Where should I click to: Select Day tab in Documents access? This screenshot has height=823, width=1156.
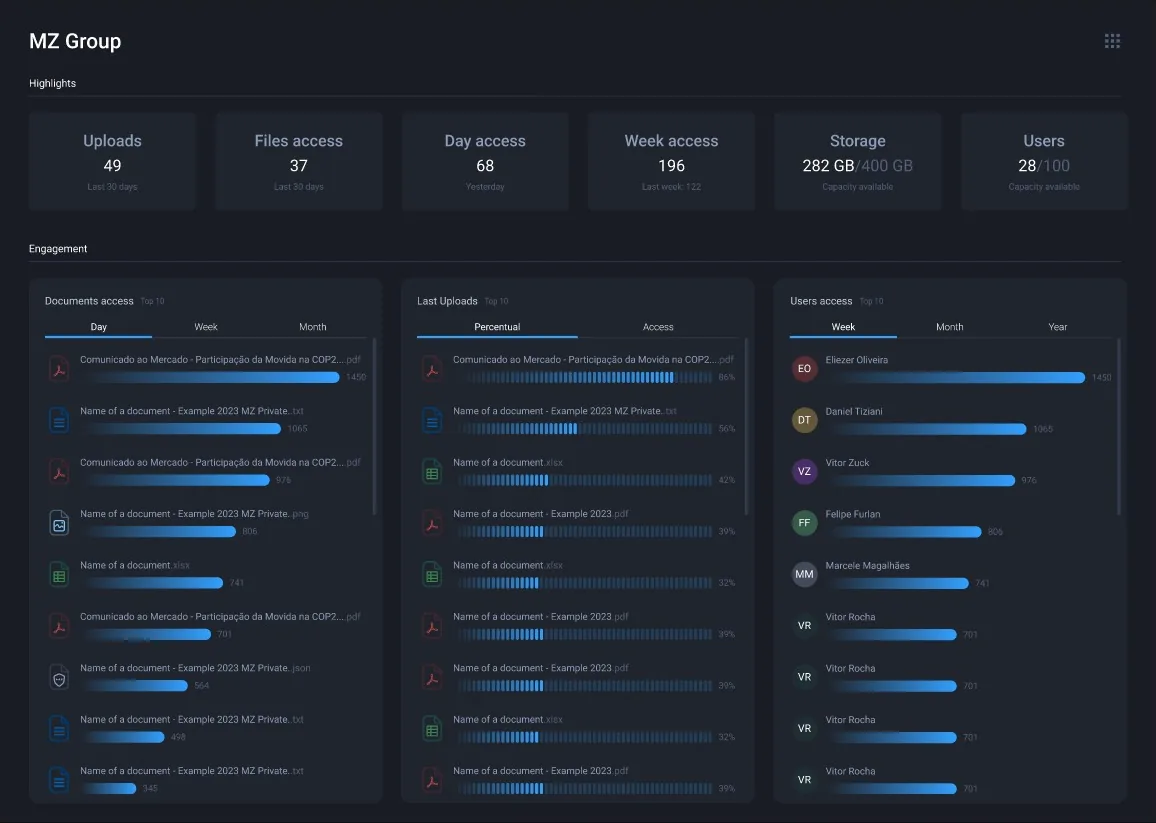(x=98, y=327)
